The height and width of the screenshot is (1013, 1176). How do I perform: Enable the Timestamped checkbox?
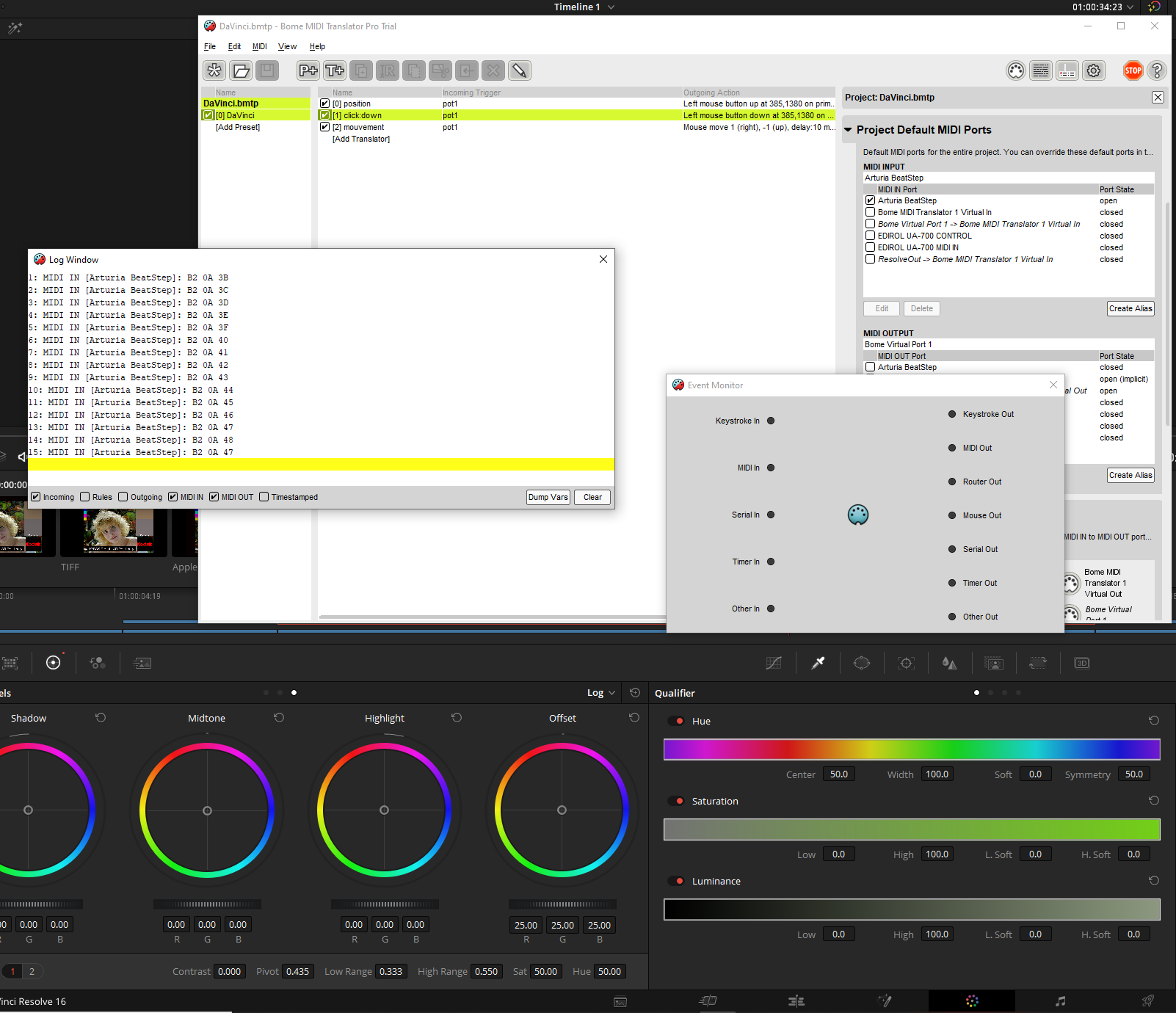click(264, 497)
